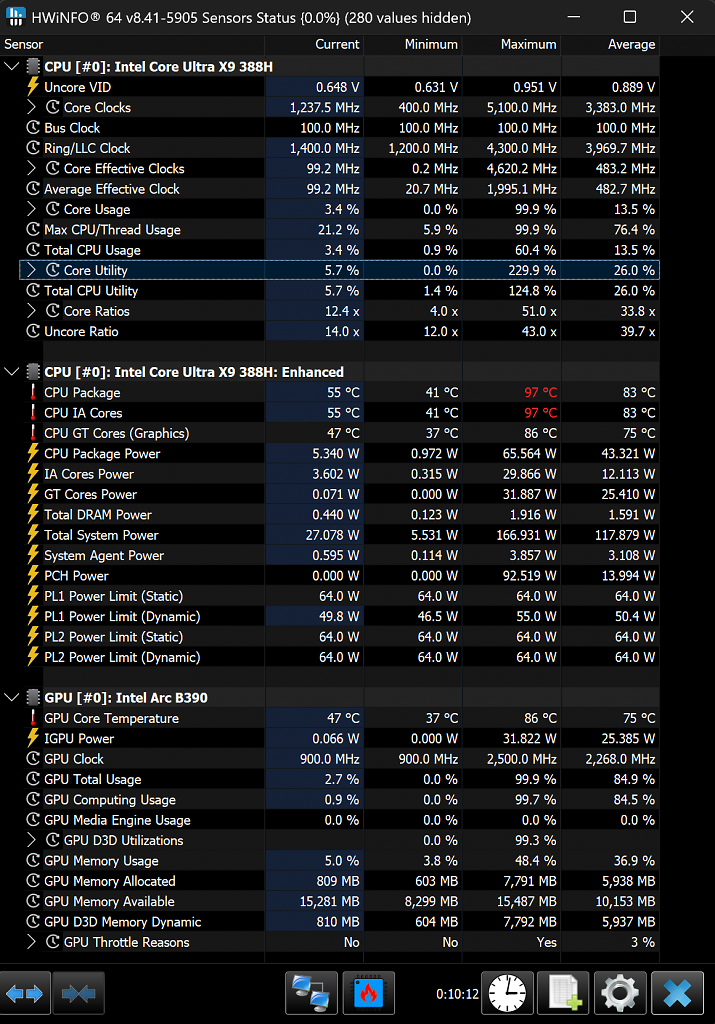Collapse the CPU Enhanced sensor group
715x1024 pixels.
[12, 372]
